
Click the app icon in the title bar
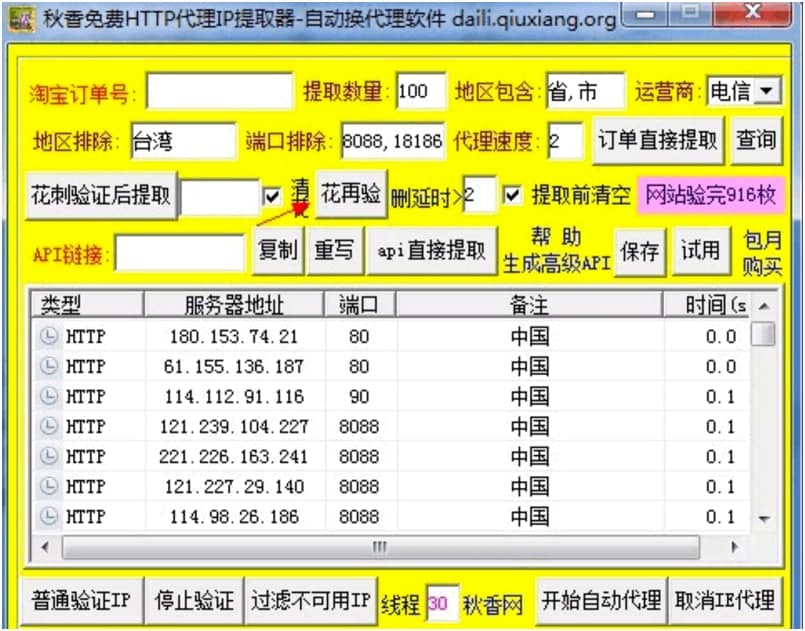(21, 20)
